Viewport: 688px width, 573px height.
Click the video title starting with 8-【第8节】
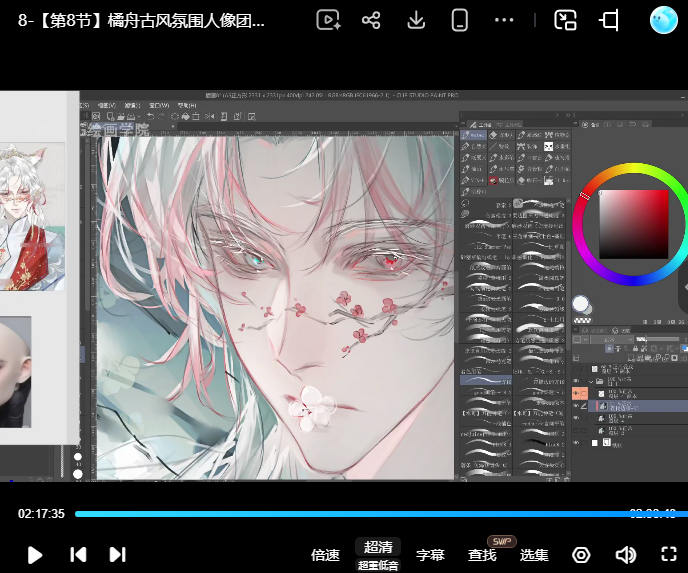pyautogui.click(x=141, y=20)
